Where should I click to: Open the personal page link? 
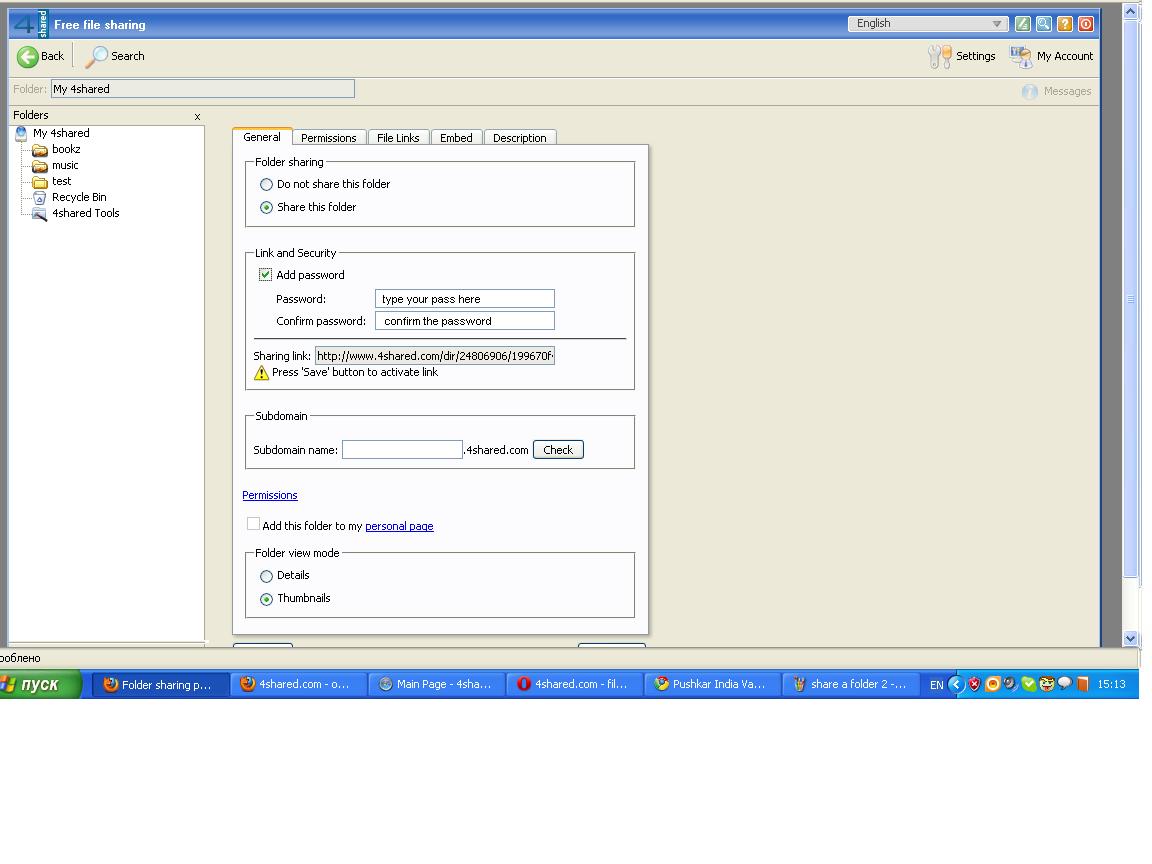pyautogui.click(x=399, y=526)
